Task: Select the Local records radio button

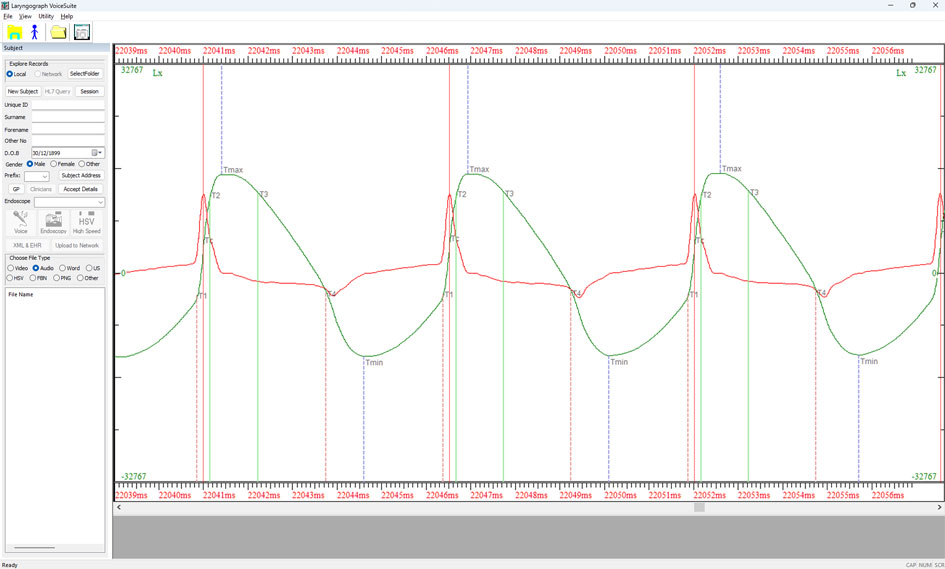Action: pos(10,74)
